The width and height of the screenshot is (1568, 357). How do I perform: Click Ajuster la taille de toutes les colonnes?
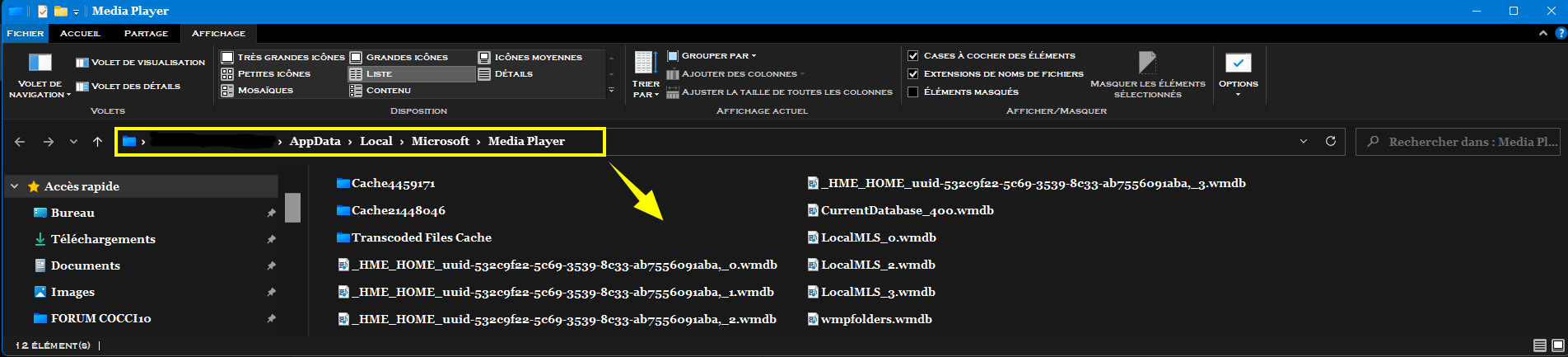(x=779, y=92)
